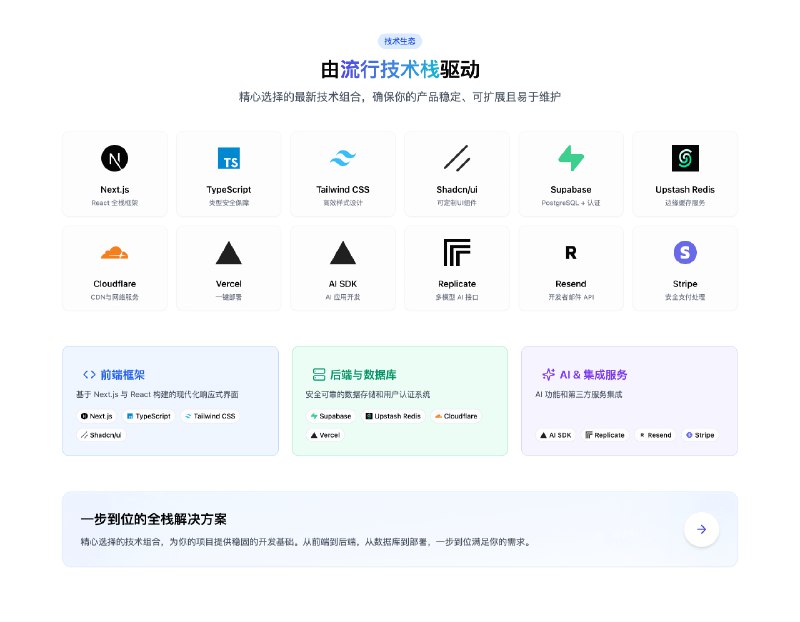The width and height of the screenshot is (800, 622).
Task: Click the 由流行技术栈驱动 headline
Action: pyautogui.click(x=400, y=69)
